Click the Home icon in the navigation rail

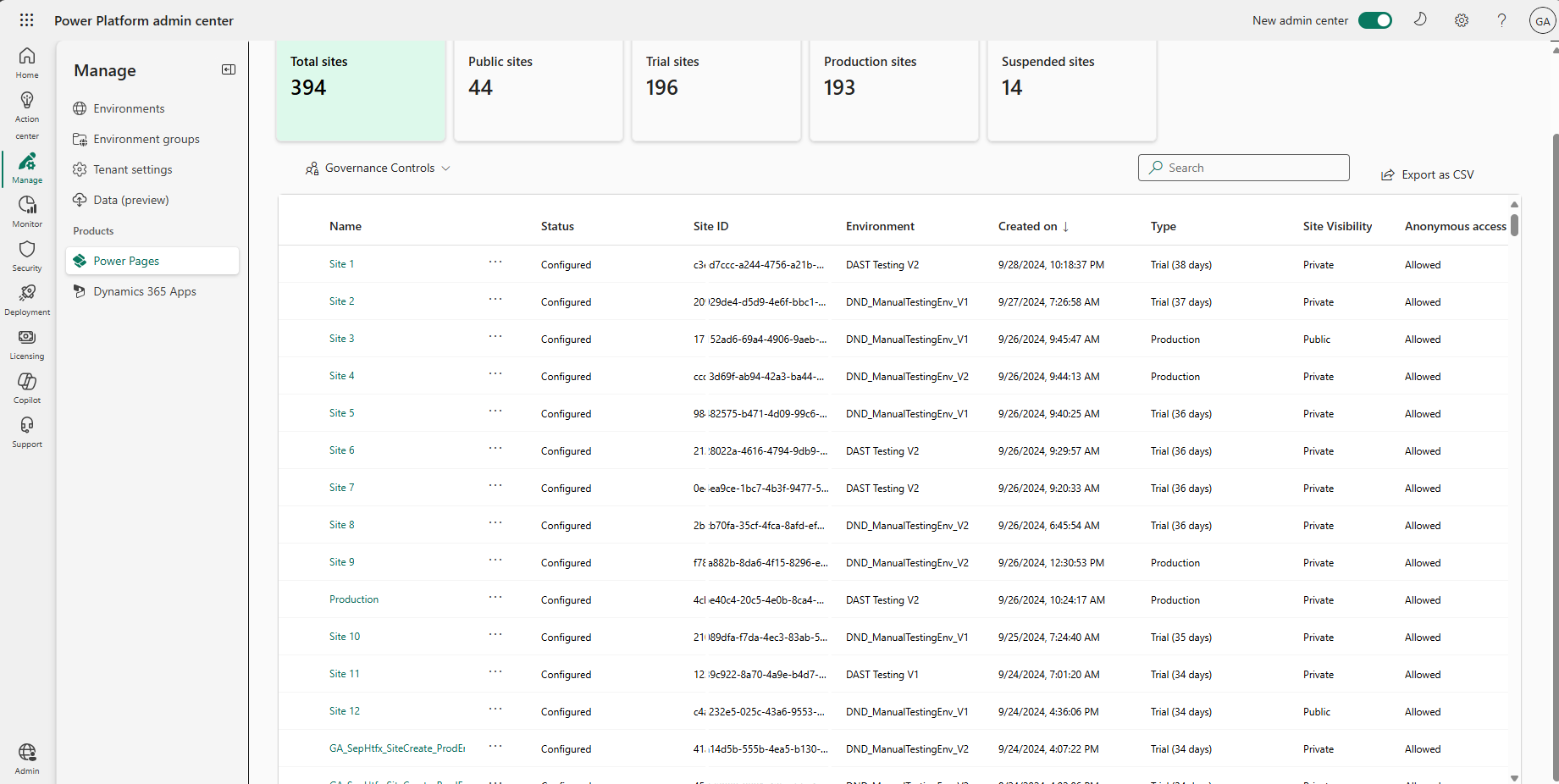coord(26,61)
